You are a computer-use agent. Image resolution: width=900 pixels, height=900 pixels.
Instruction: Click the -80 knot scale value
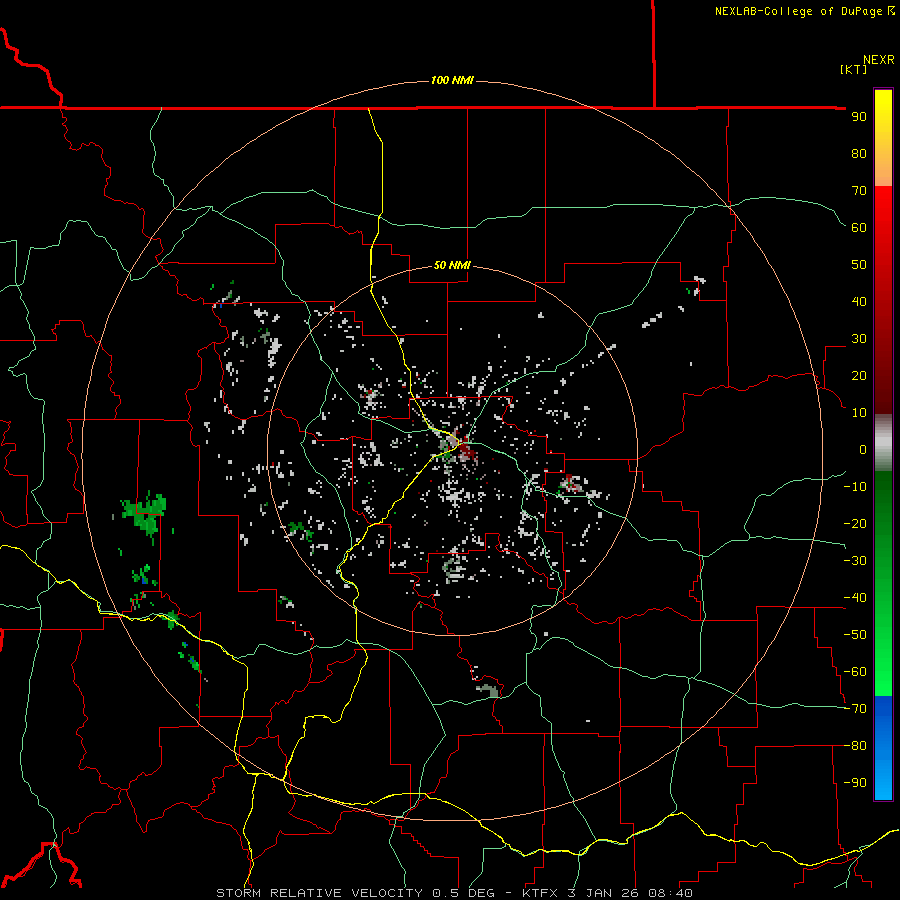coord(855,746)
